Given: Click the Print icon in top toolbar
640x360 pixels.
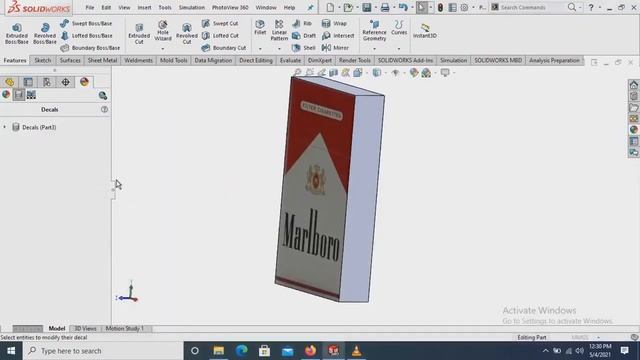Looking at the screenshot, I should coord(384,7).
